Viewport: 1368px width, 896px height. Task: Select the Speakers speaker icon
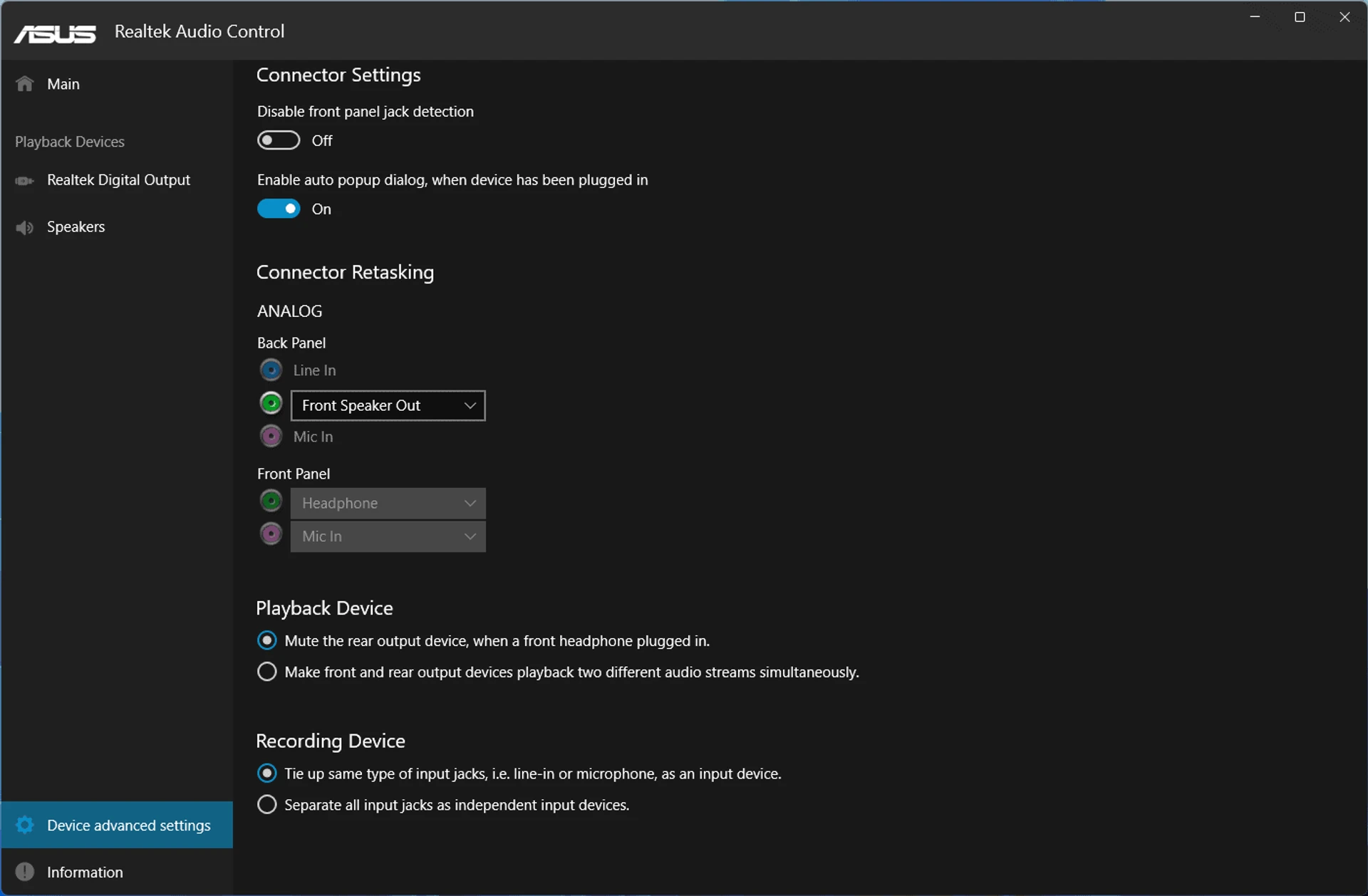click(x=24, y=227)
